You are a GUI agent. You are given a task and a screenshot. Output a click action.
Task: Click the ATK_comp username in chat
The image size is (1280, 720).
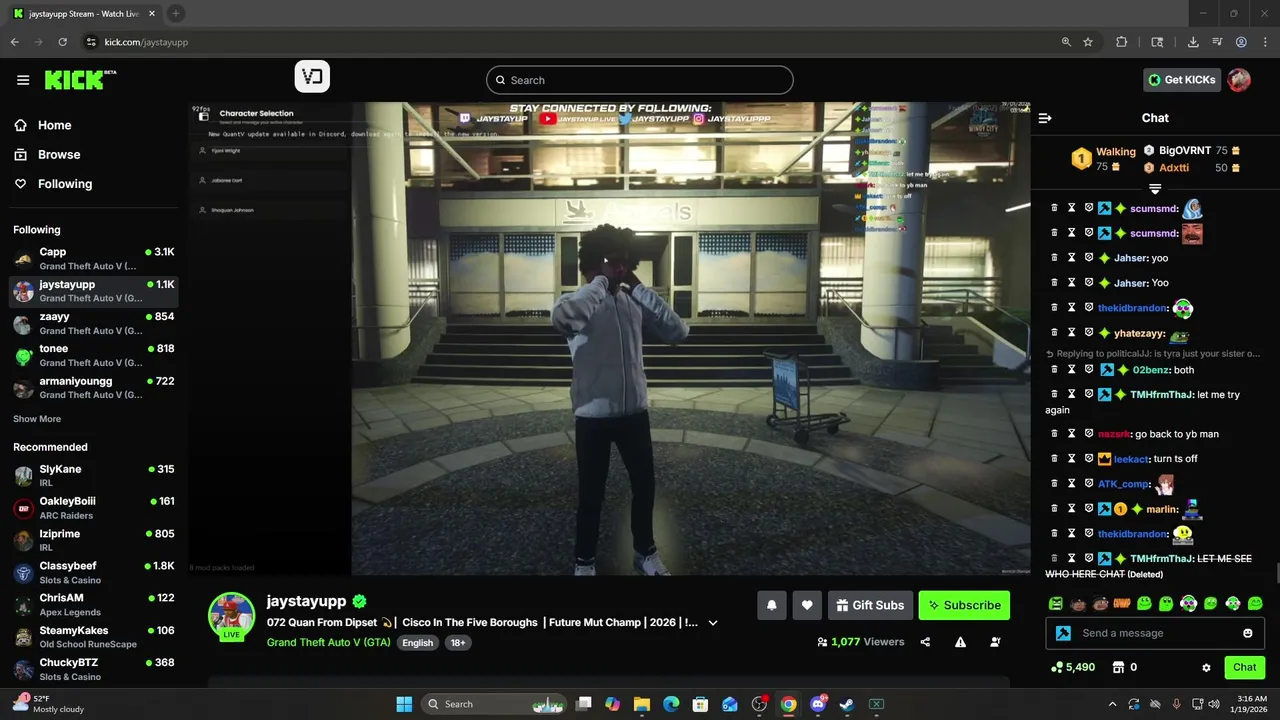(1123, 484)
